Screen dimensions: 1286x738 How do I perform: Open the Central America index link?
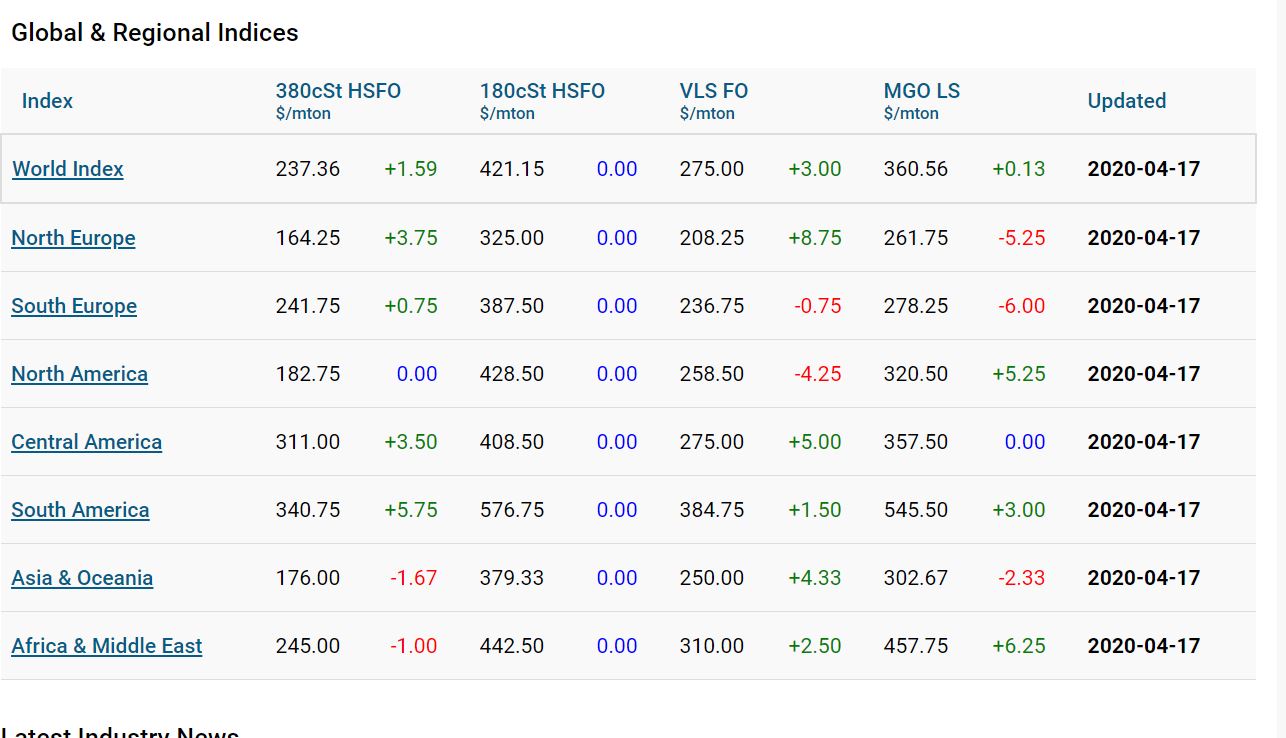click(x=87, y=442)
